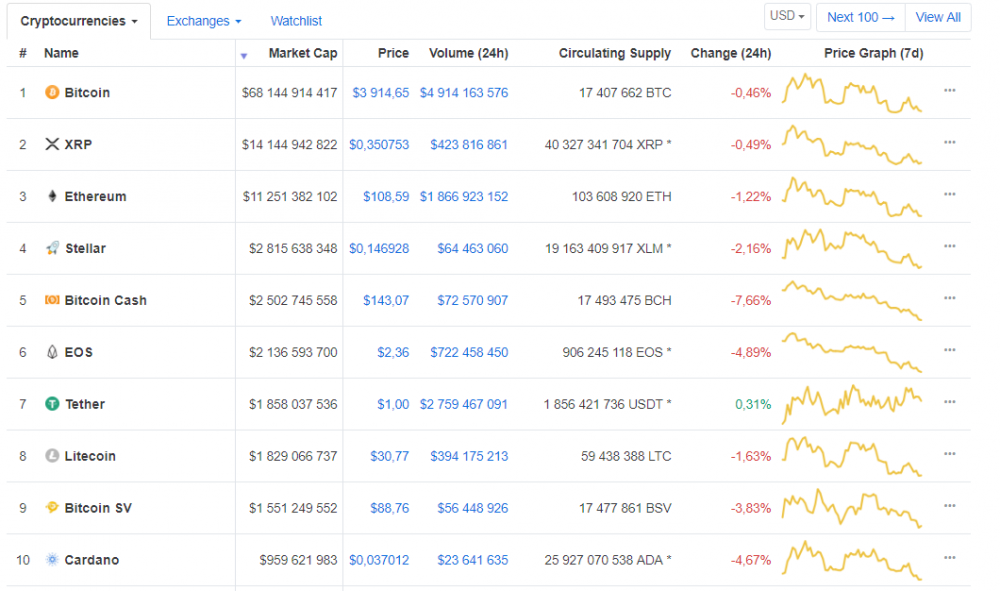The height and width of the screenshot is (591, 1000).
Task: Open the more options menu for Stellar row
Action: [x=950, y=246]
